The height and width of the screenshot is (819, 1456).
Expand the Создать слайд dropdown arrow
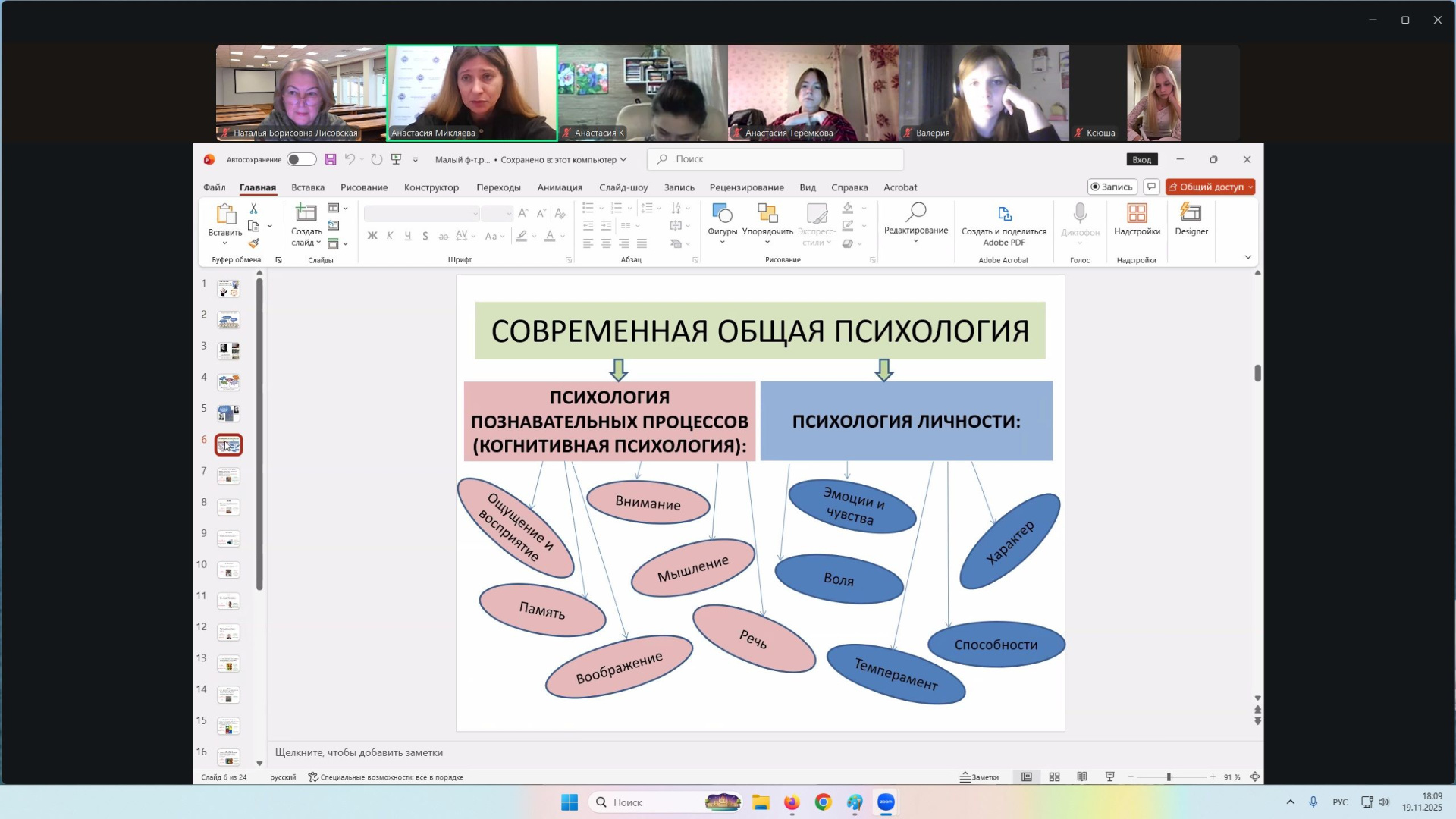318,243
